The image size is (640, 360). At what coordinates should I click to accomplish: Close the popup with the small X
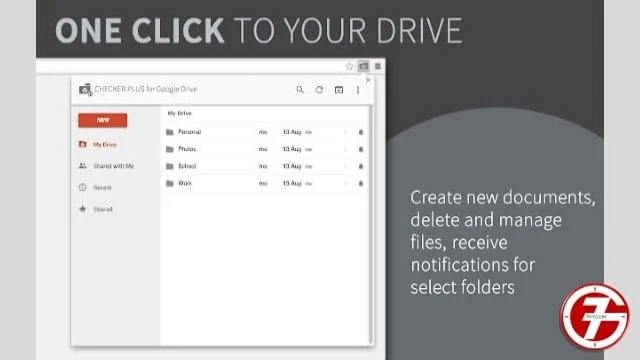pyautogui.click(x=368, y=80)
